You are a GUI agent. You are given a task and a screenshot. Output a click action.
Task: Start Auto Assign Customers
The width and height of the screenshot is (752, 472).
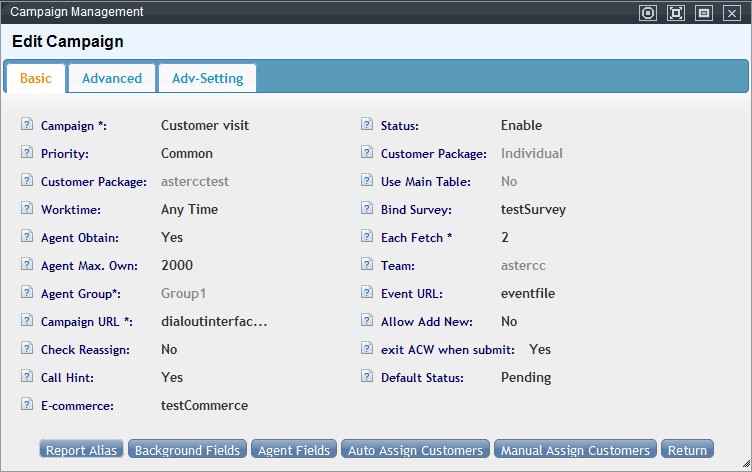(x=416, y=450)
